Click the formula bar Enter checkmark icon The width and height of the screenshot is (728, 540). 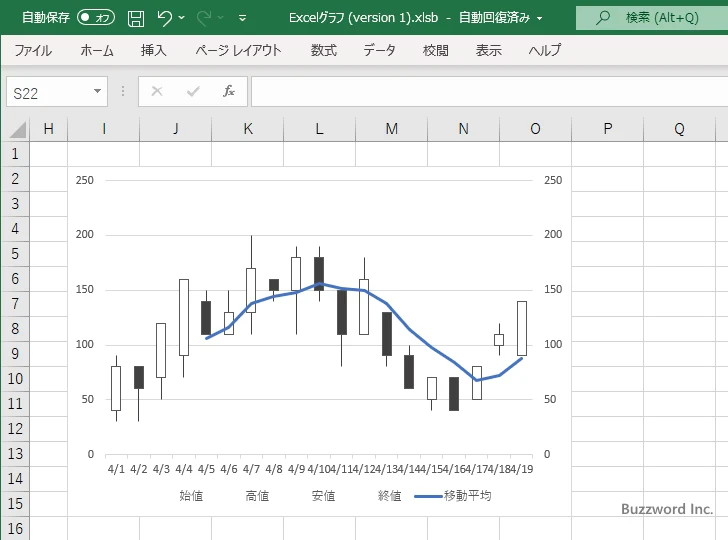click(193, 91)
